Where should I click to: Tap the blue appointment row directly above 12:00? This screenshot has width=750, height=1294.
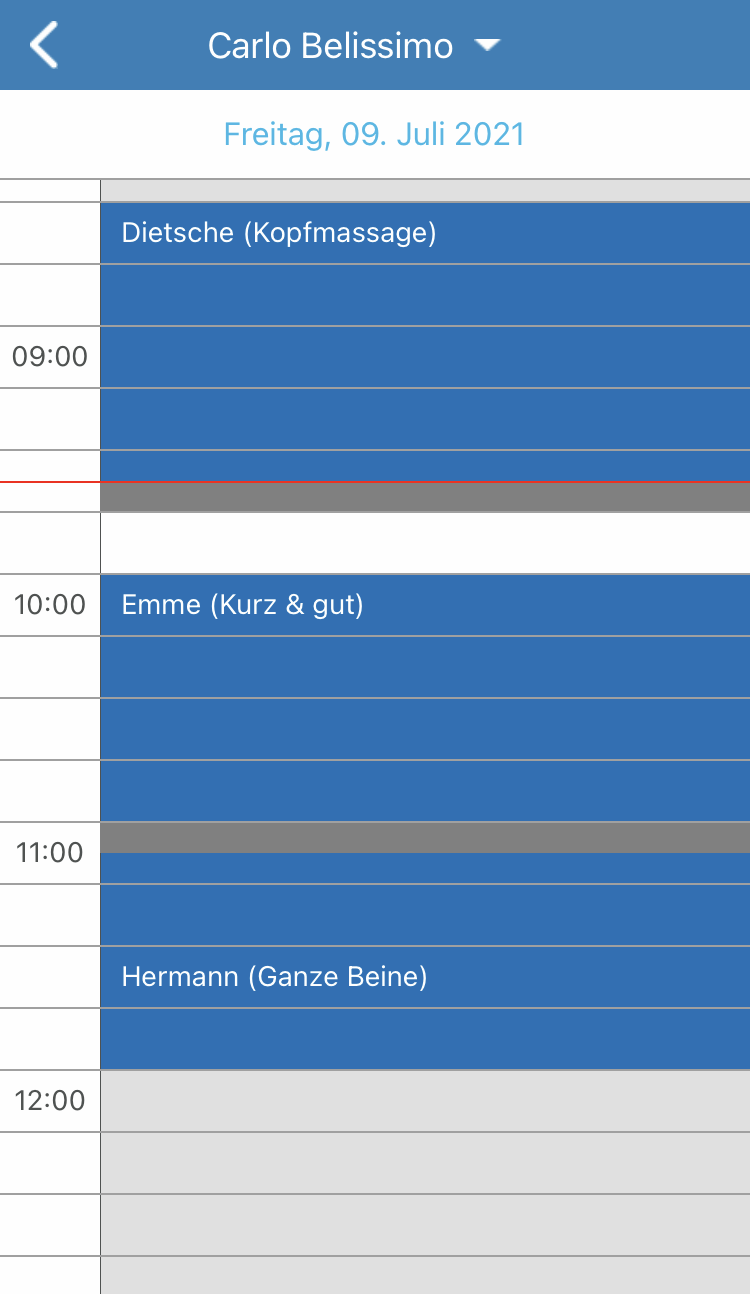[x=425, y=1039]
